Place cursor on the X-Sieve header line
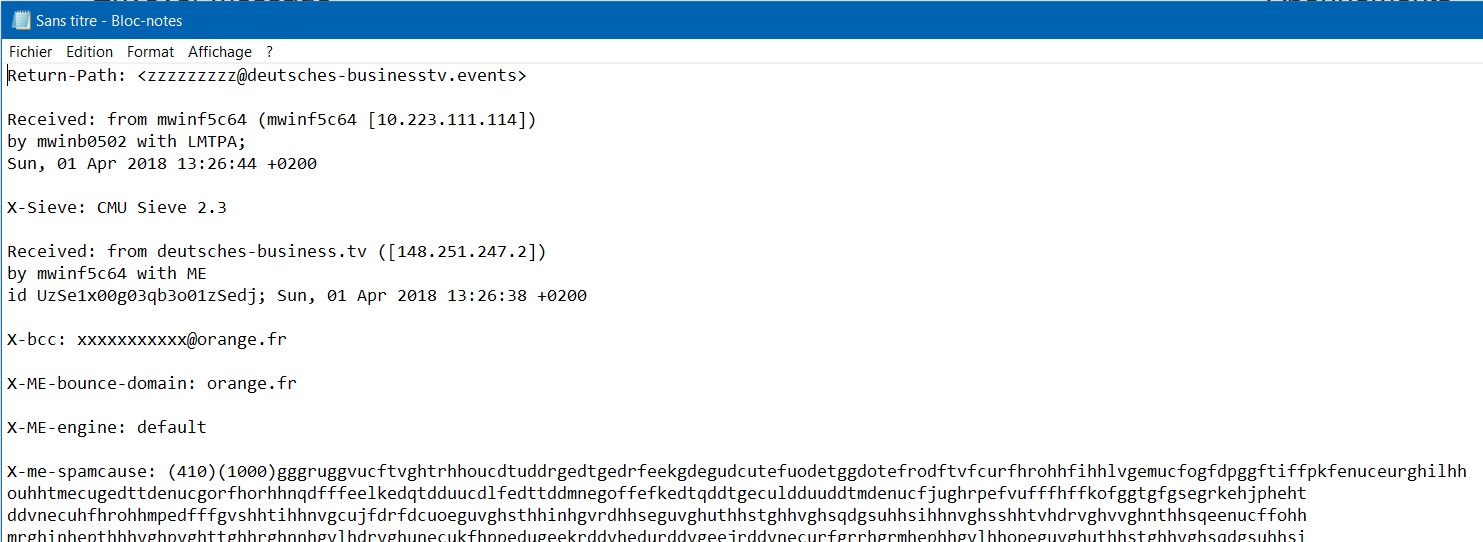Viewport: 1483px width, 542px height. pyautogui.click(x=117, y=208)
